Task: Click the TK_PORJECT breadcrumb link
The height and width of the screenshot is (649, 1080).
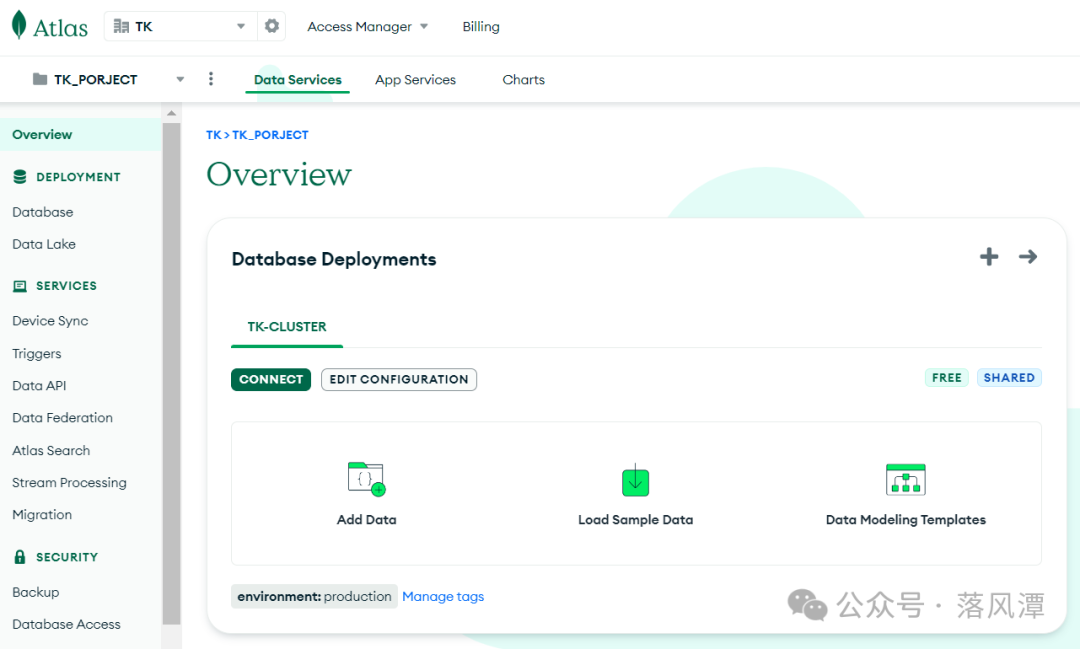Action: pos(270,135)
